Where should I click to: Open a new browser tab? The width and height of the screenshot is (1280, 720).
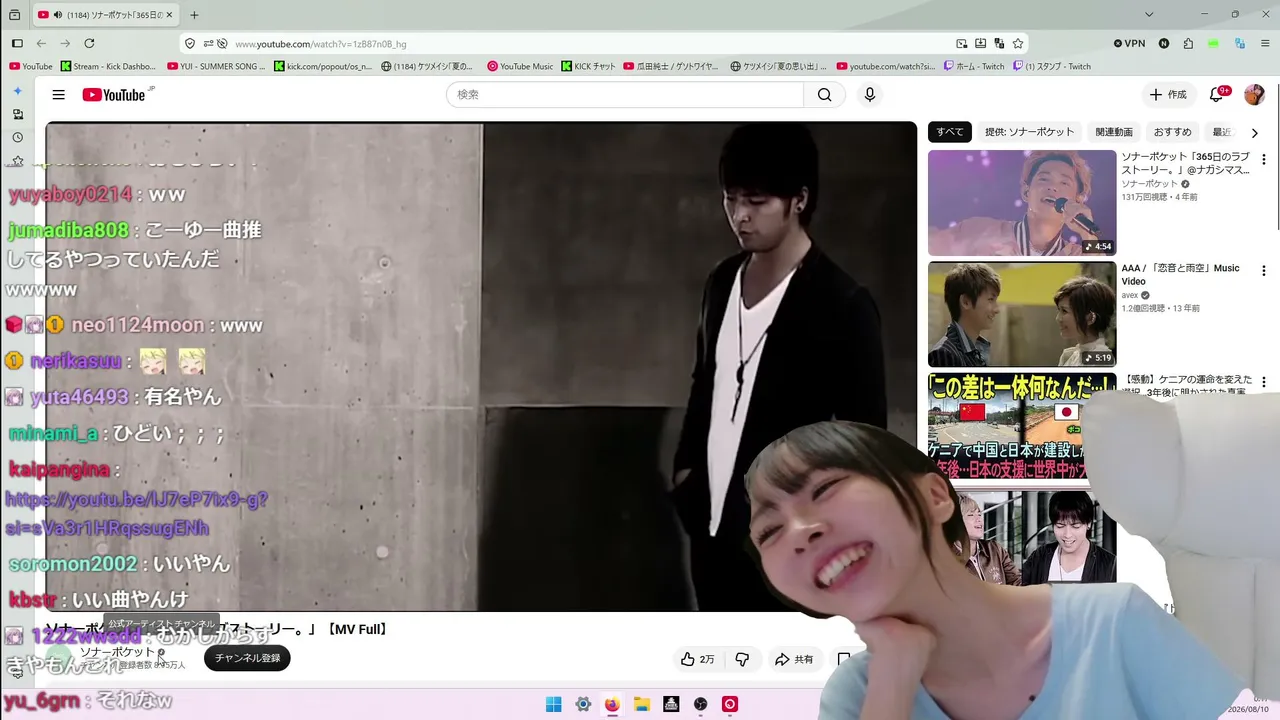coord(194,15)
